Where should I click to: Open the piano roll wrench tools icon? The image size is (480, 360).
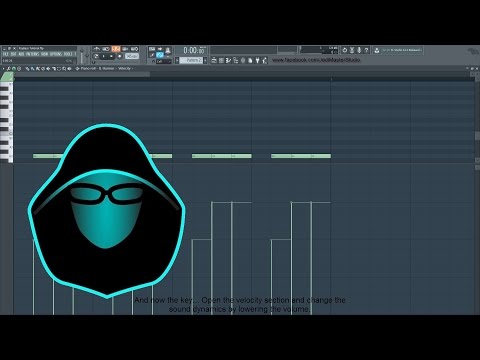click(x=8, y=69)
